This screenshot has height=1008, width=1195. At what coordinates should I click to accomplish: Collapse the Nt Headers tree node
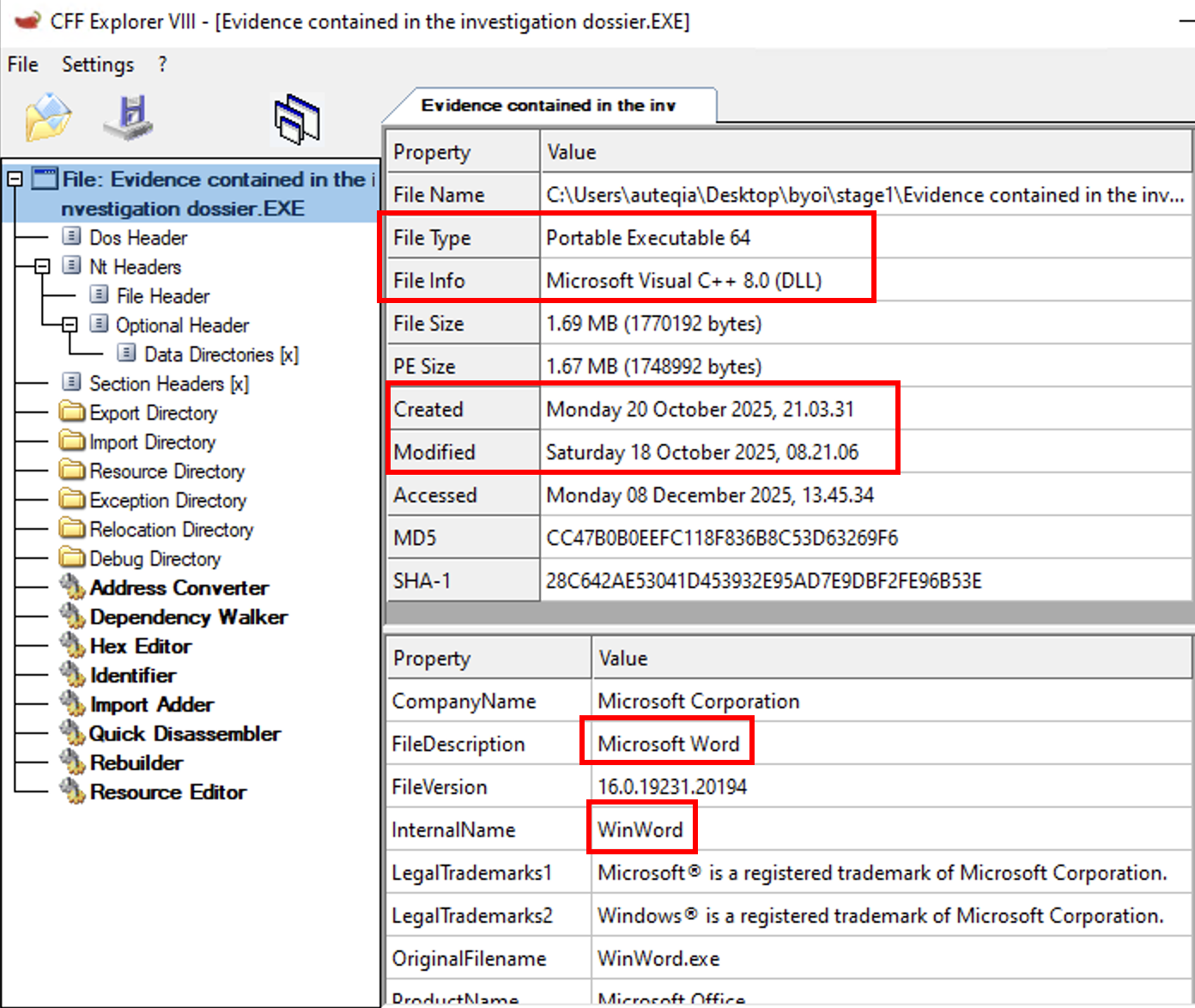(42, 266)
